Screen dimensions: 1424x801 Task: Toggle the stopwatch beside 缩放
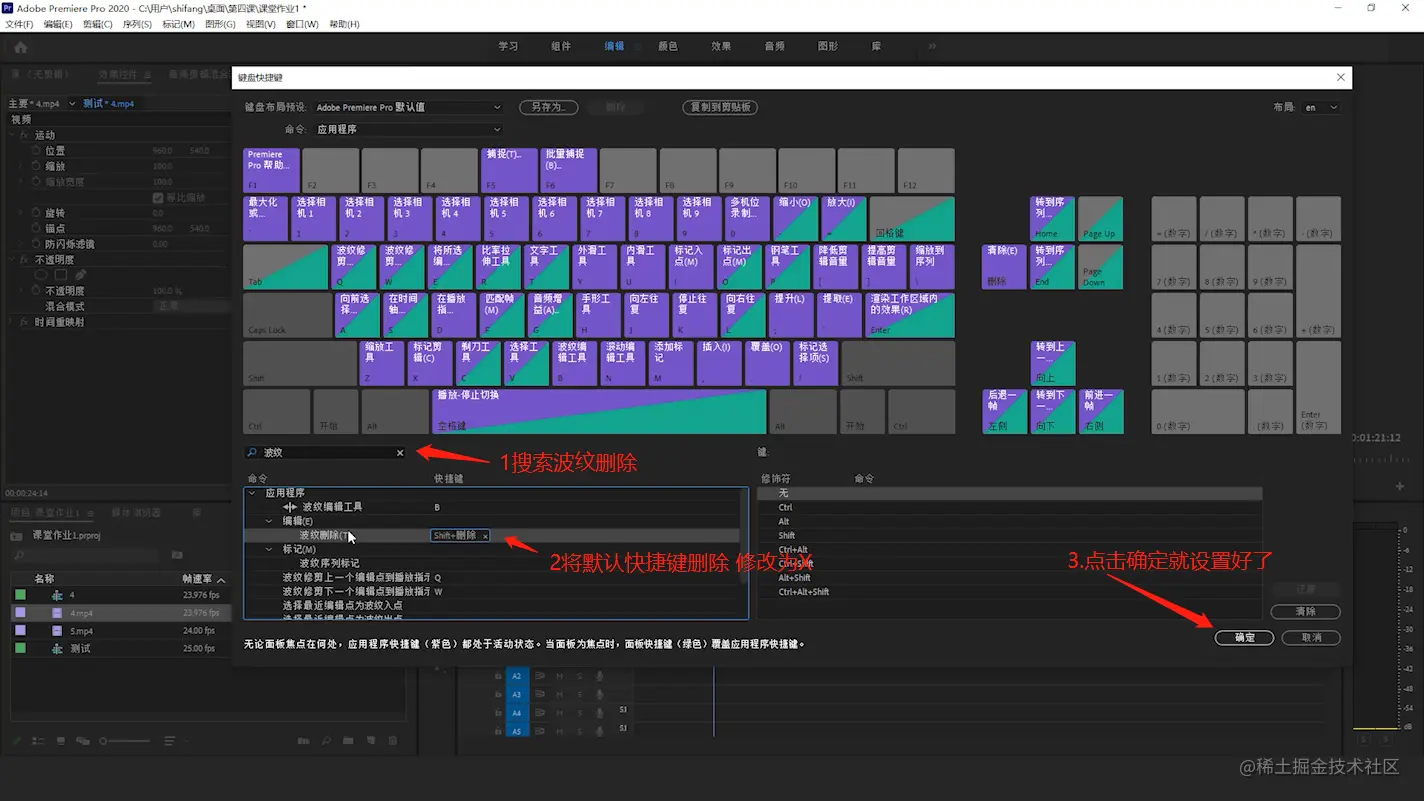click(x=36, y=166)
